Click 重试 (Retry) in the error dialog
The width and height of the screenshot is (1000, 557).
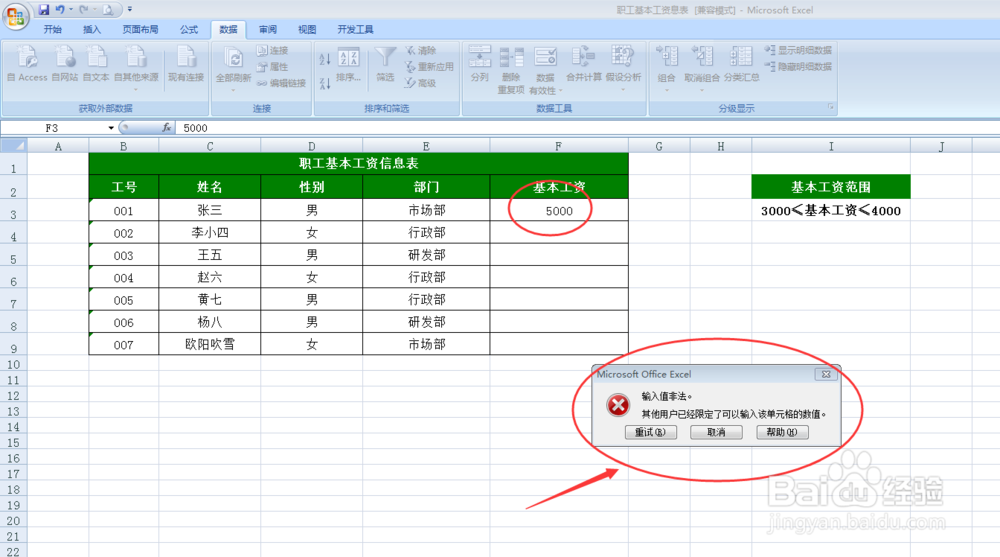[x=651, y=432]
